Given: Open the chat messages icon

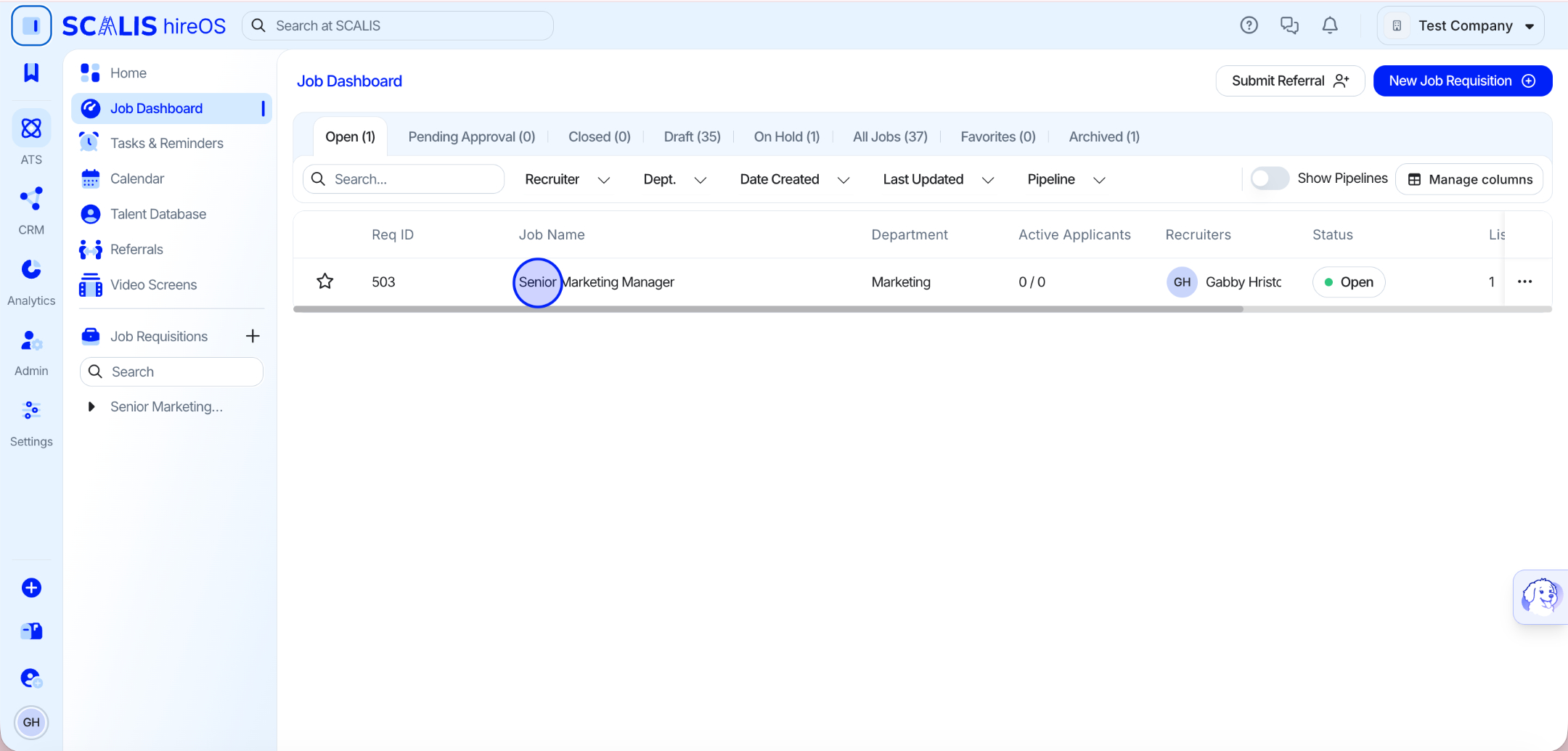Looking at the screenshot, I should click(x=1289, y=25).
